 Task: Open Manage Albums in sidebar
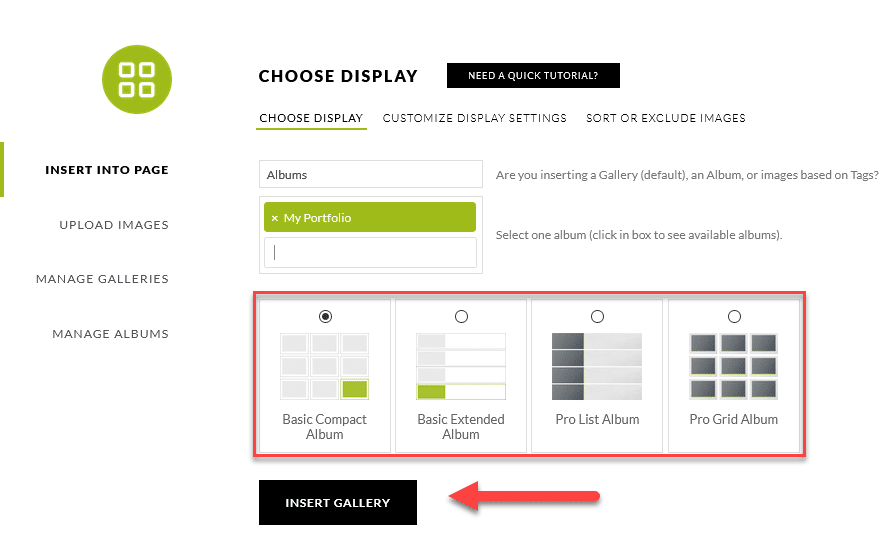tap(110, 334)
